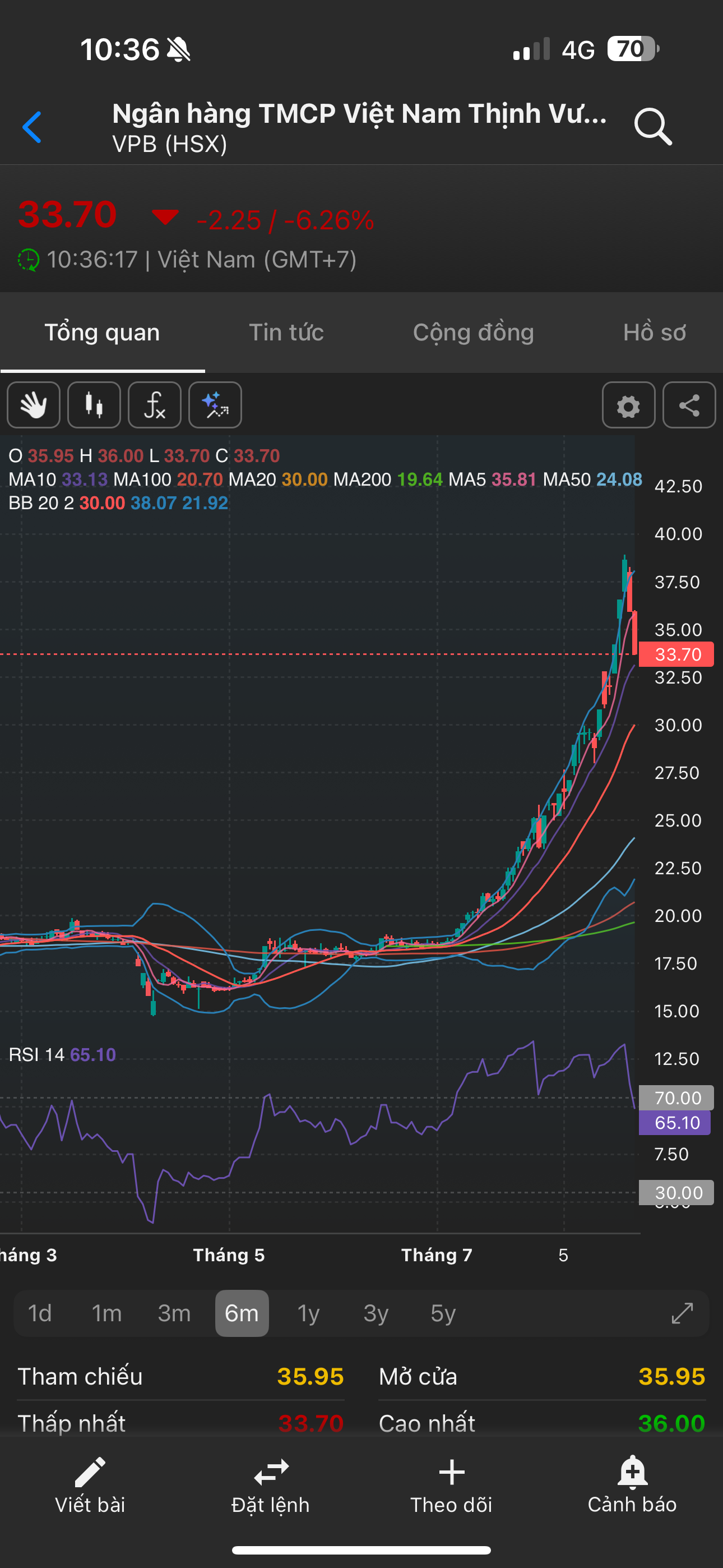Tap the Tham chiếu value 35.95

(310, 1377)
